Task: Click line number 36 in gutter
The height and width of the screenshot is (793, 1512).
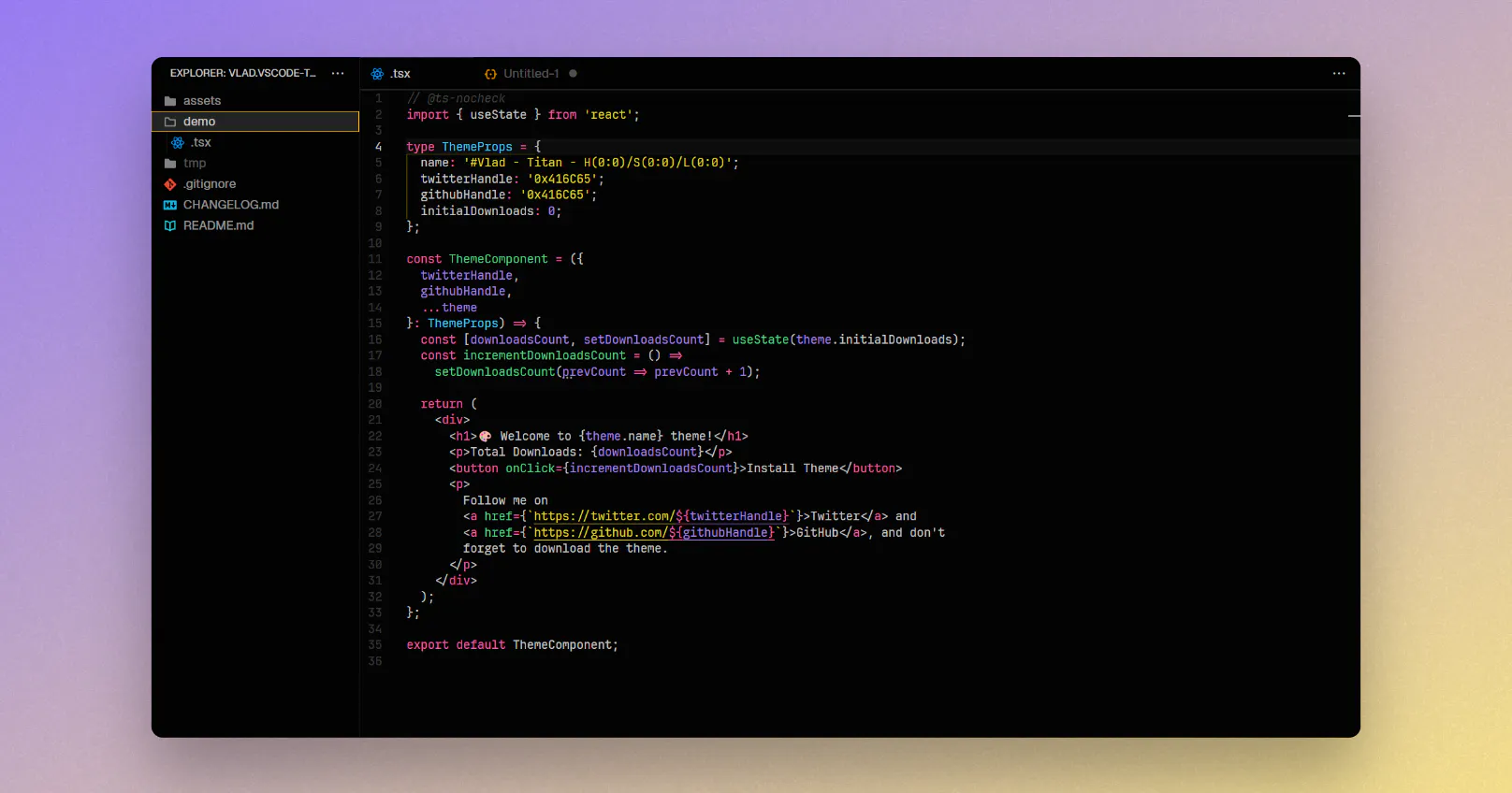Action: pos(375,661)
